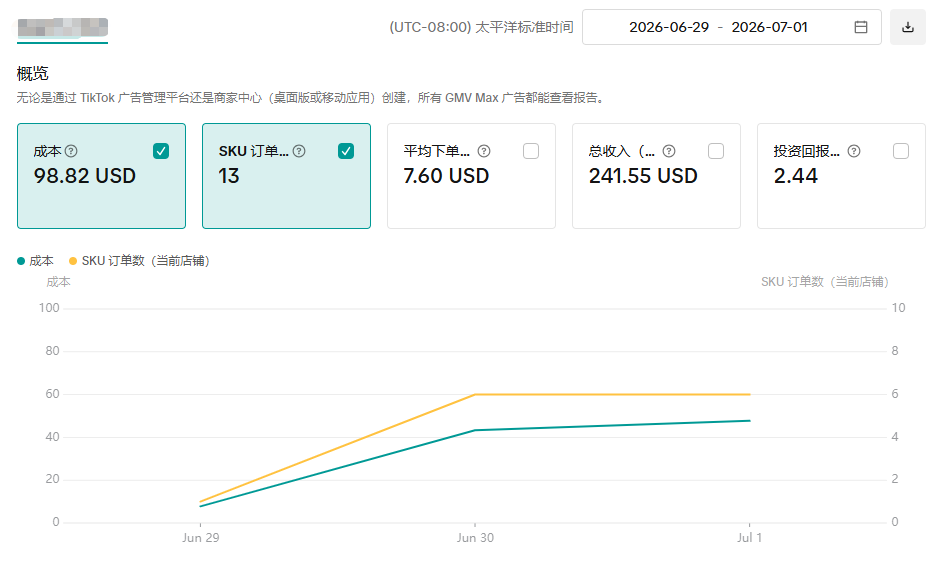Click the 241.55 USD revenue value
Viewport: 946px width, 576px height.
(x=643, y=176)
